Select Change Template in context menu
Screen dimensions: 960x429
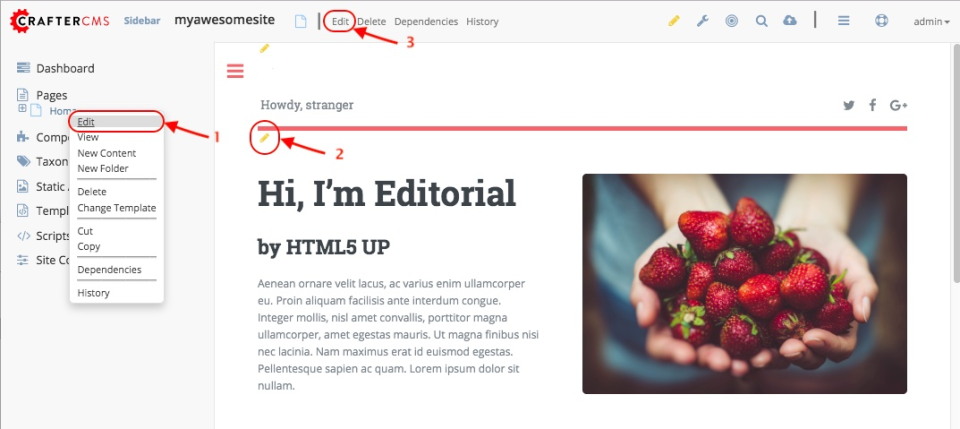(x=117, y=207)
